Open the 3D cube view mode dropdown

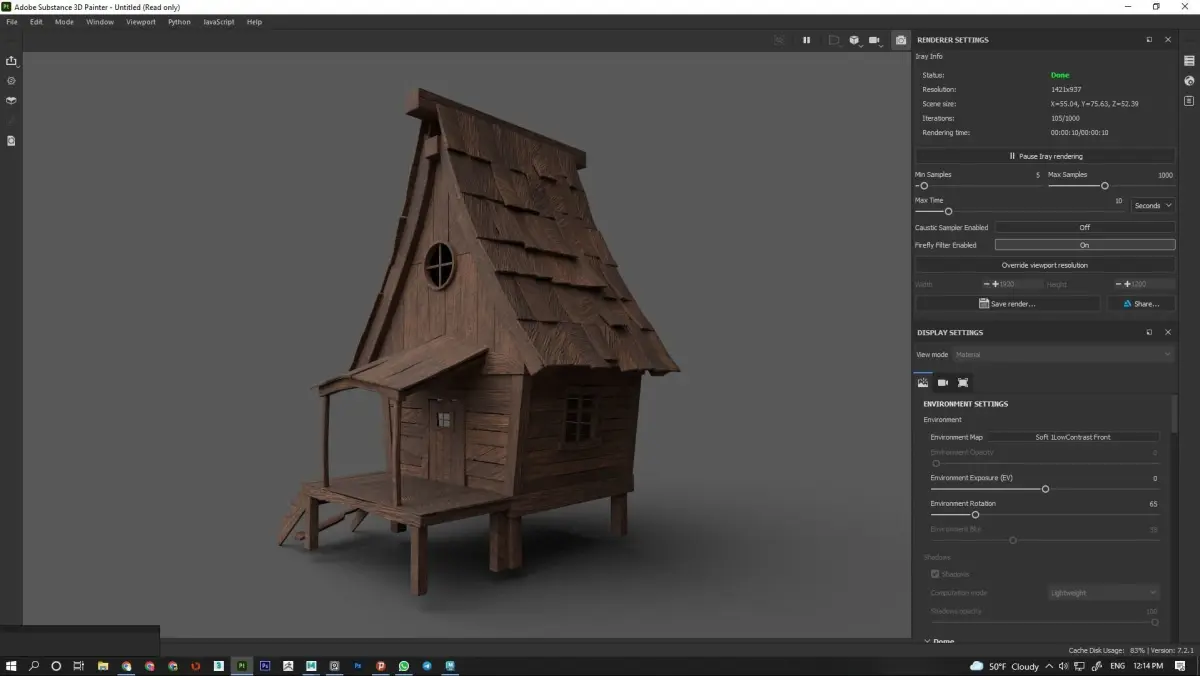[856, 40]
